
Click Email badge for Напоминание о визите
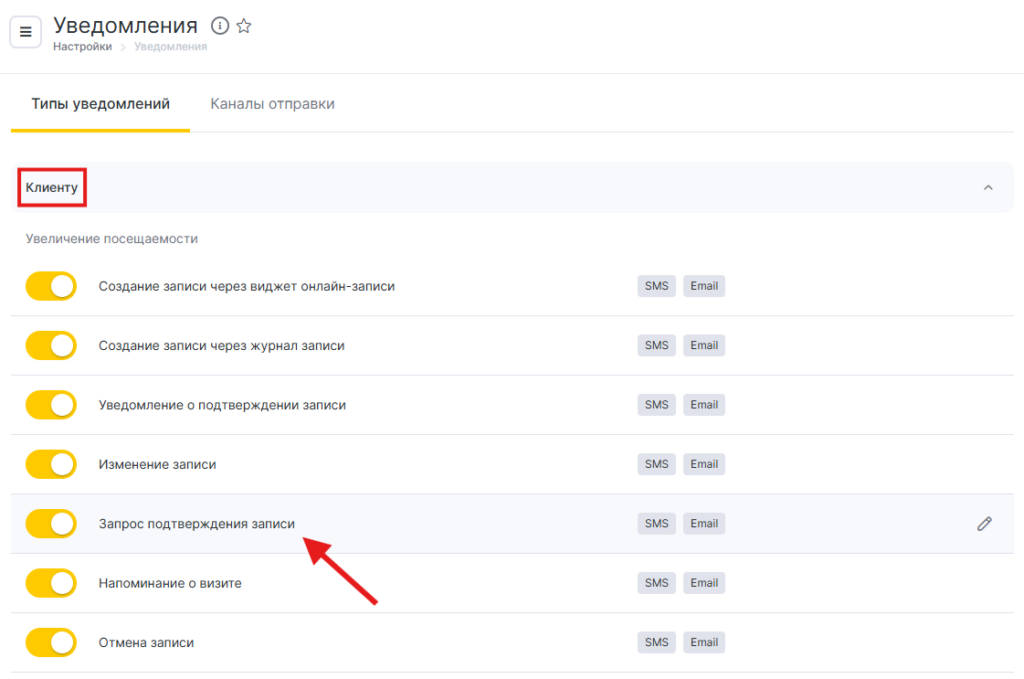[x=704, y=583]
